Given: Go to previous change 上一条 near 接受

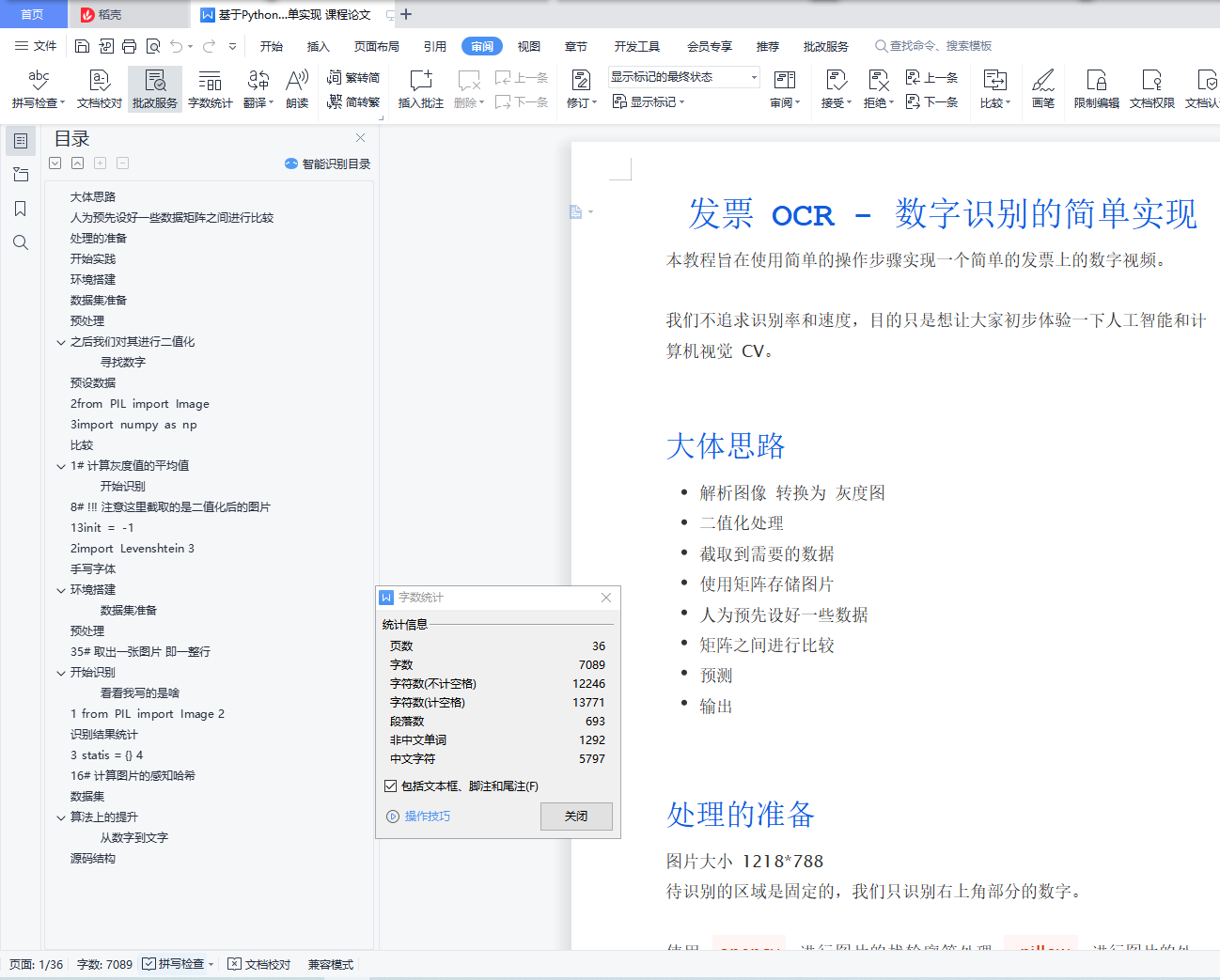Looking at the screenshot, I should click(x=931, y=78).
